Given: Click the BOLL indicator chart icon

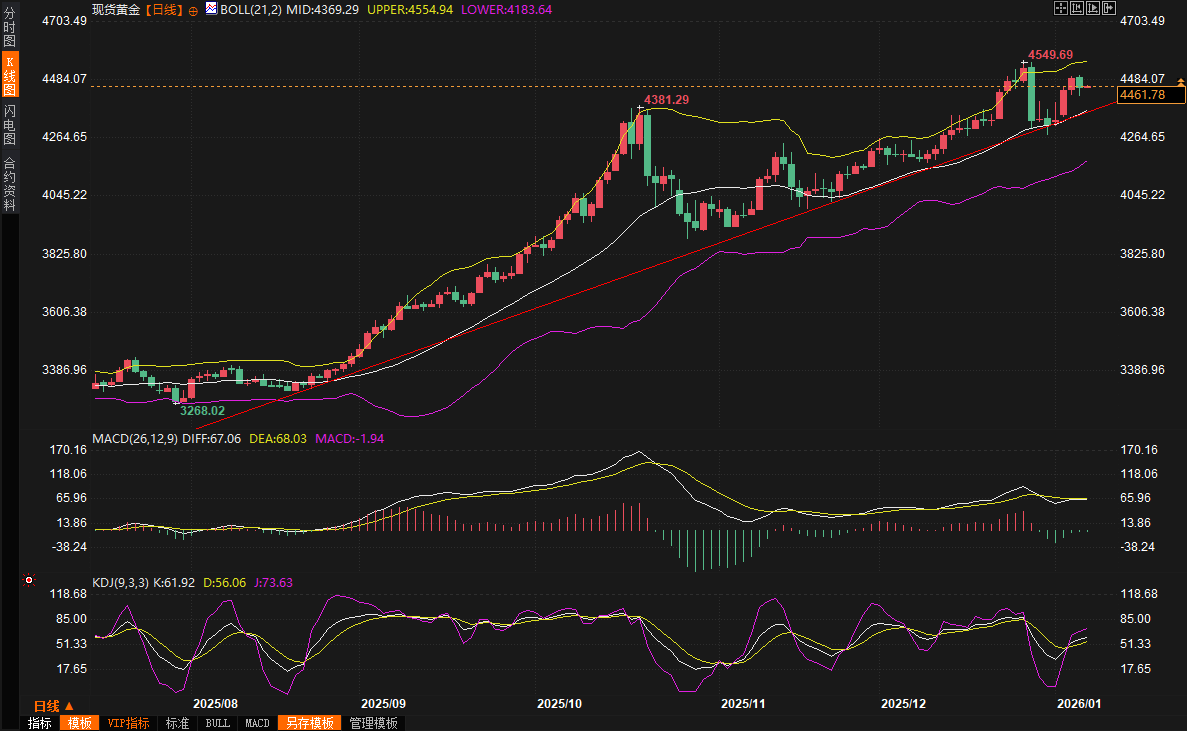Looking at the screenshot, I should [211, 9].
